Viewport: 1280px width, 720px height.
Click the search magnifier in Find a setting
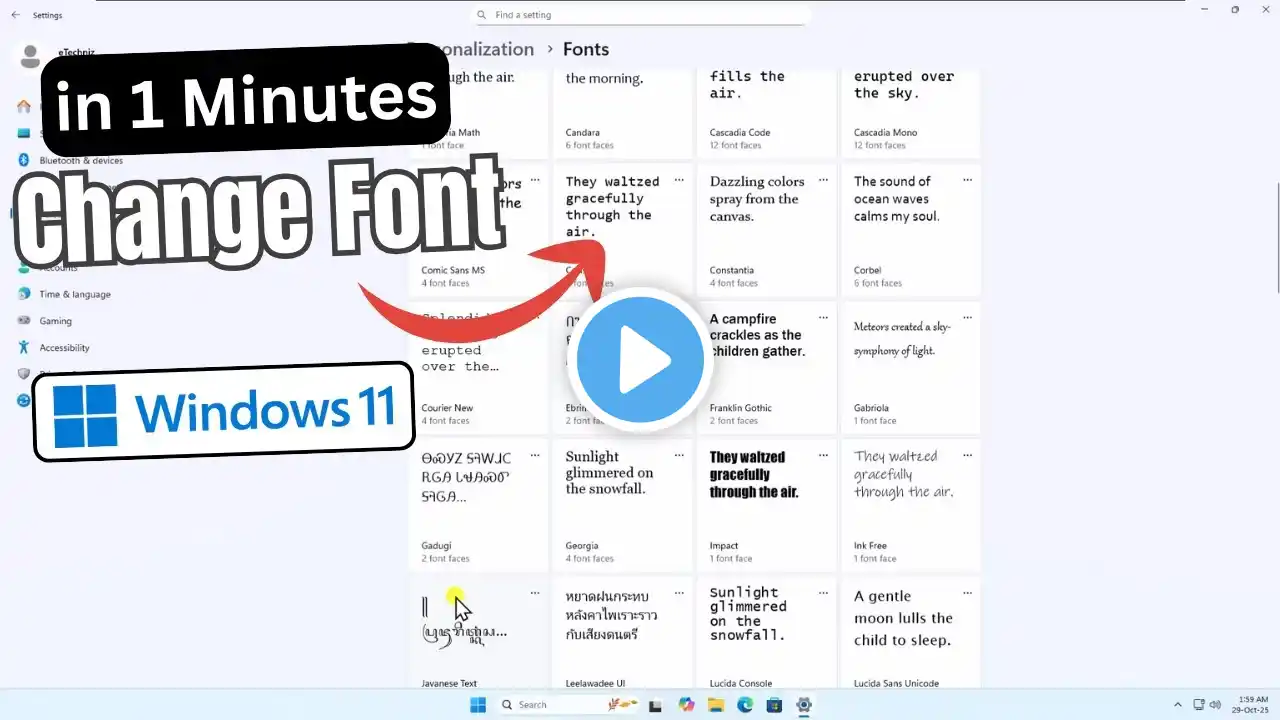(483, 15)
